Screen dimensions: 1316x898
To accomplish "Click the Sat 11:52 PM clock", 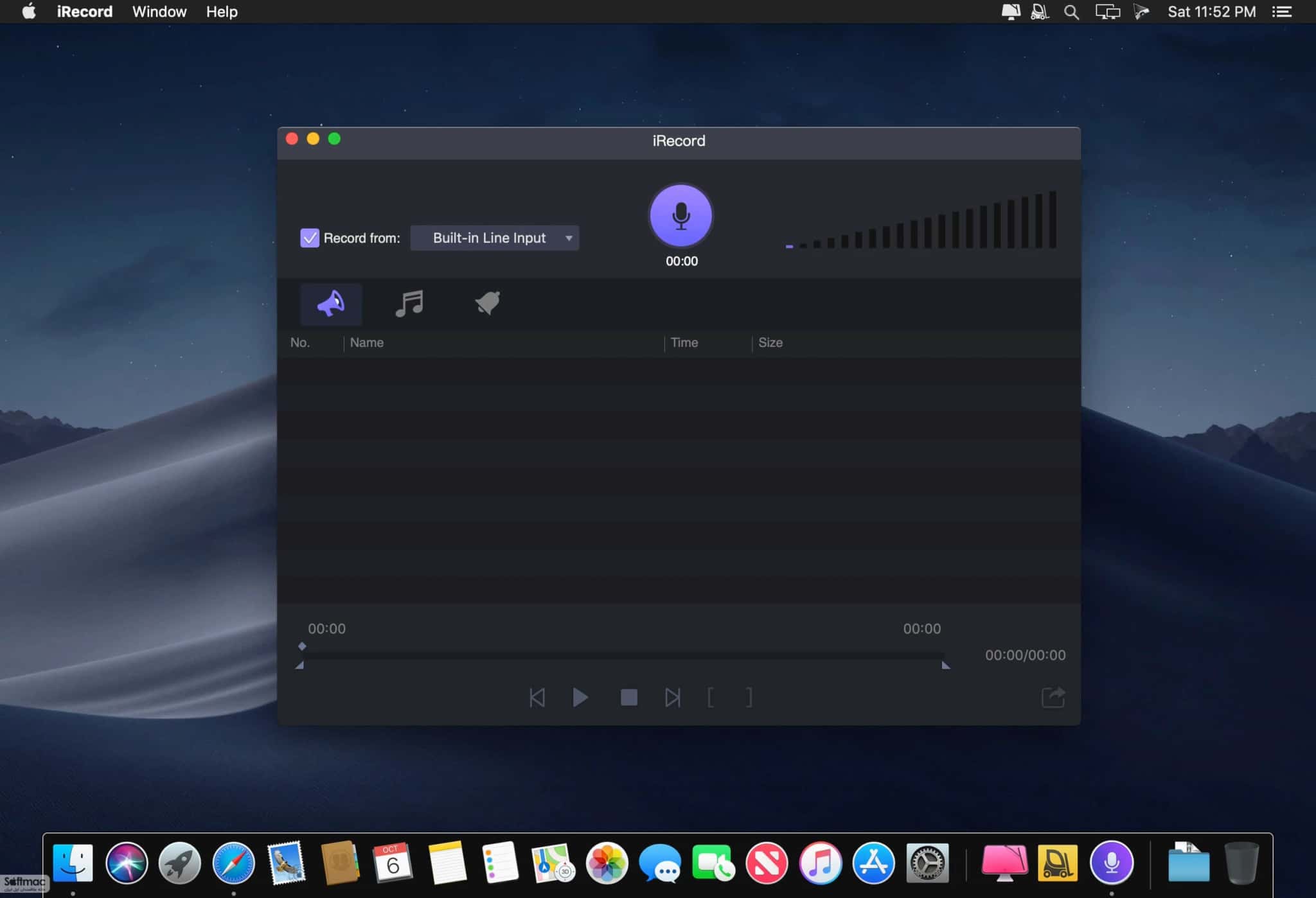I will (x=1211, y=12).
